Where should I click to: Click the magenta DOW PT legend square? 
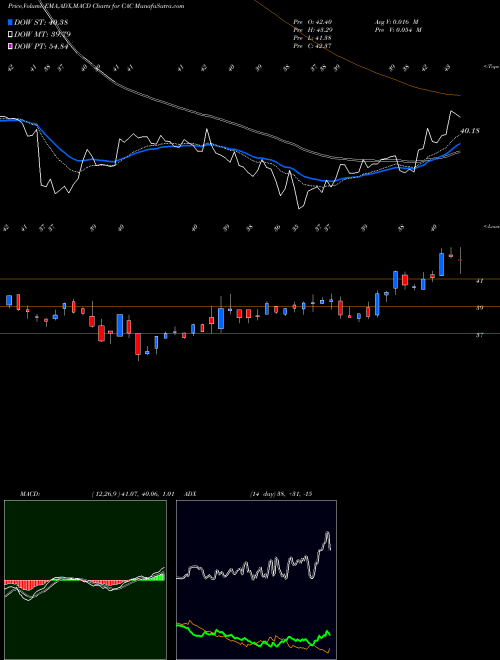[x=11, y=46]
